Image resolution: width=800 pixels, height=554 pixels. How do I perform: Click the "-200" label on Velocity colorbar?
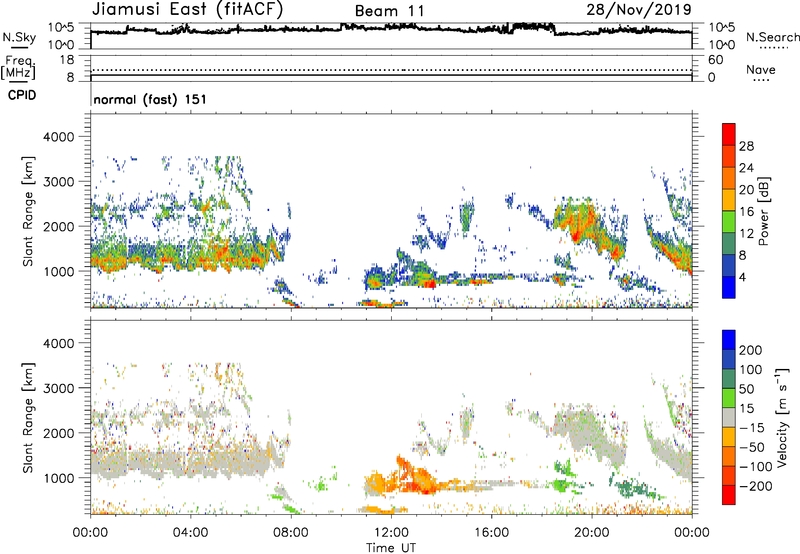[x=756, y=486]
